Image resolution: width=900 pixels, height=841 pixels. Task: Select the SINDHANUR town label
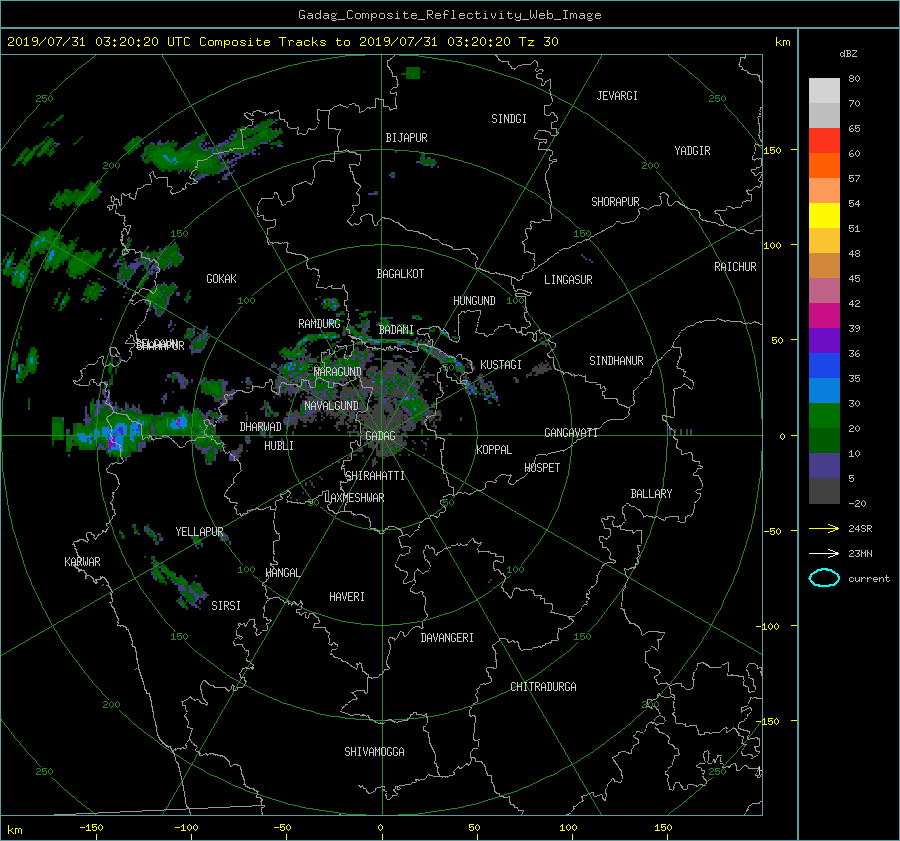tap(616, 361)
